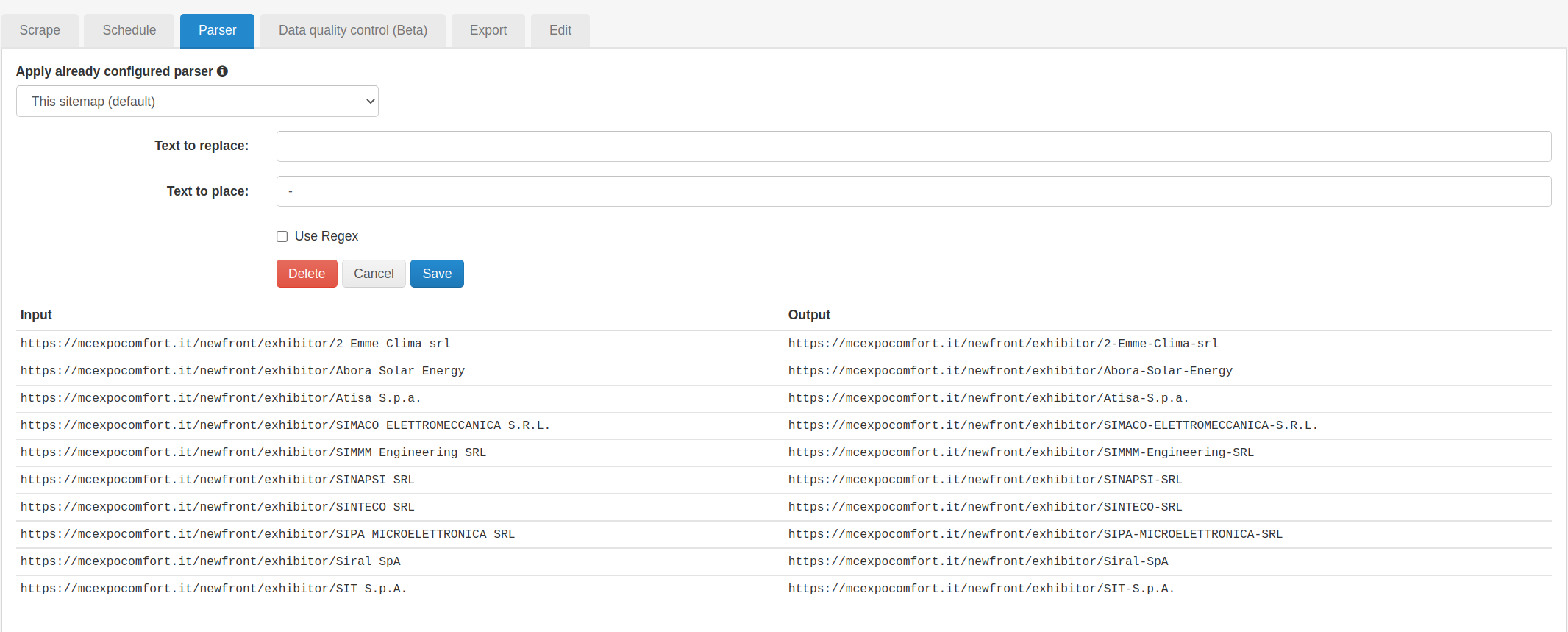This screenshot has width=1568, height=632.
Task: Focus the Text to replace field
Action: [913, 146]
